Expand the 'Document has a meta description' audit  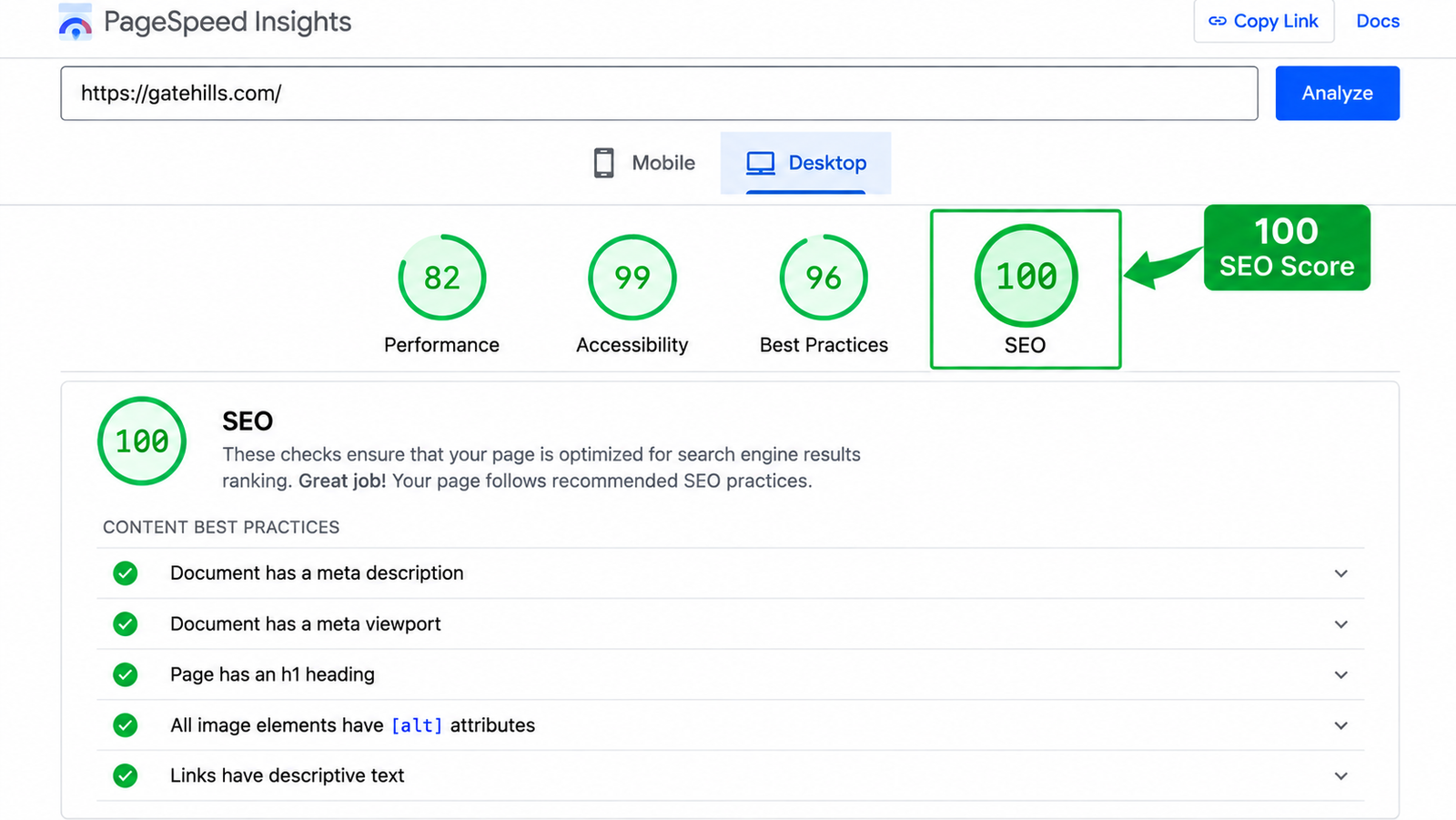[1340, 573]
